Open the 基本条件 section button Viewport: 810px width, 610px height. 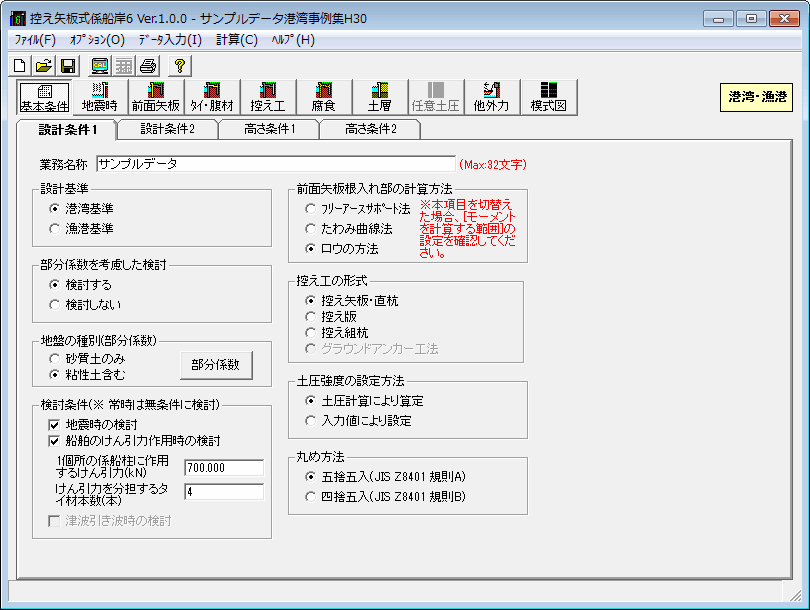click(44, 97)
